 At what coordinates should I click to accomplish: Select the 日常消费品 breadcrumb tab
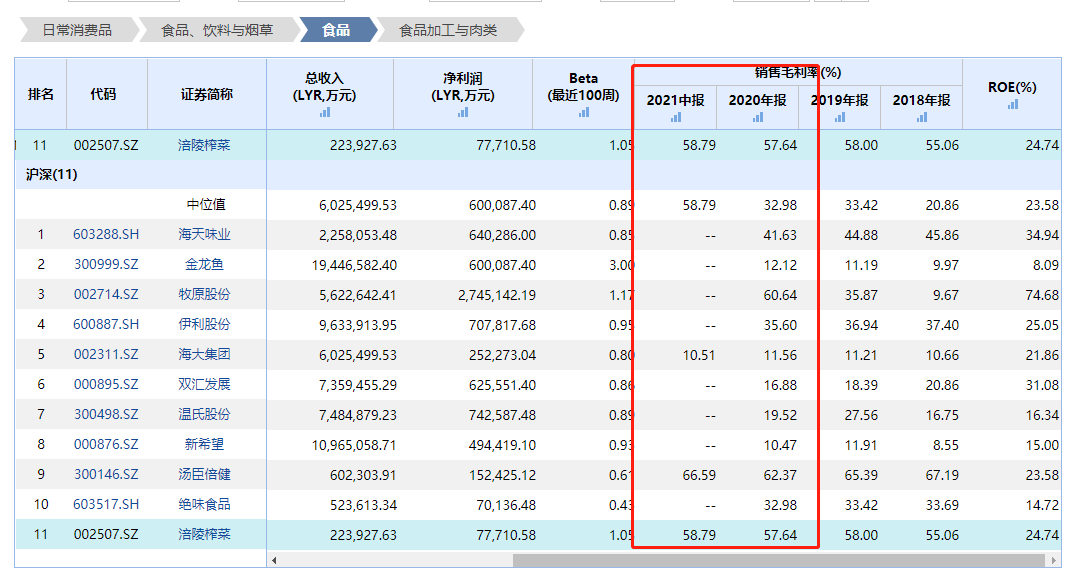click(x=77, y=30)
